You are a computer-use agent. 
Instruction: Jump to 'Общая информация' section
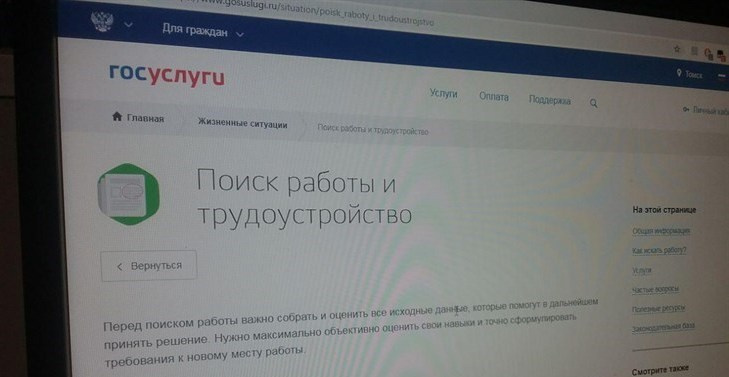click(x=661, y=231)
